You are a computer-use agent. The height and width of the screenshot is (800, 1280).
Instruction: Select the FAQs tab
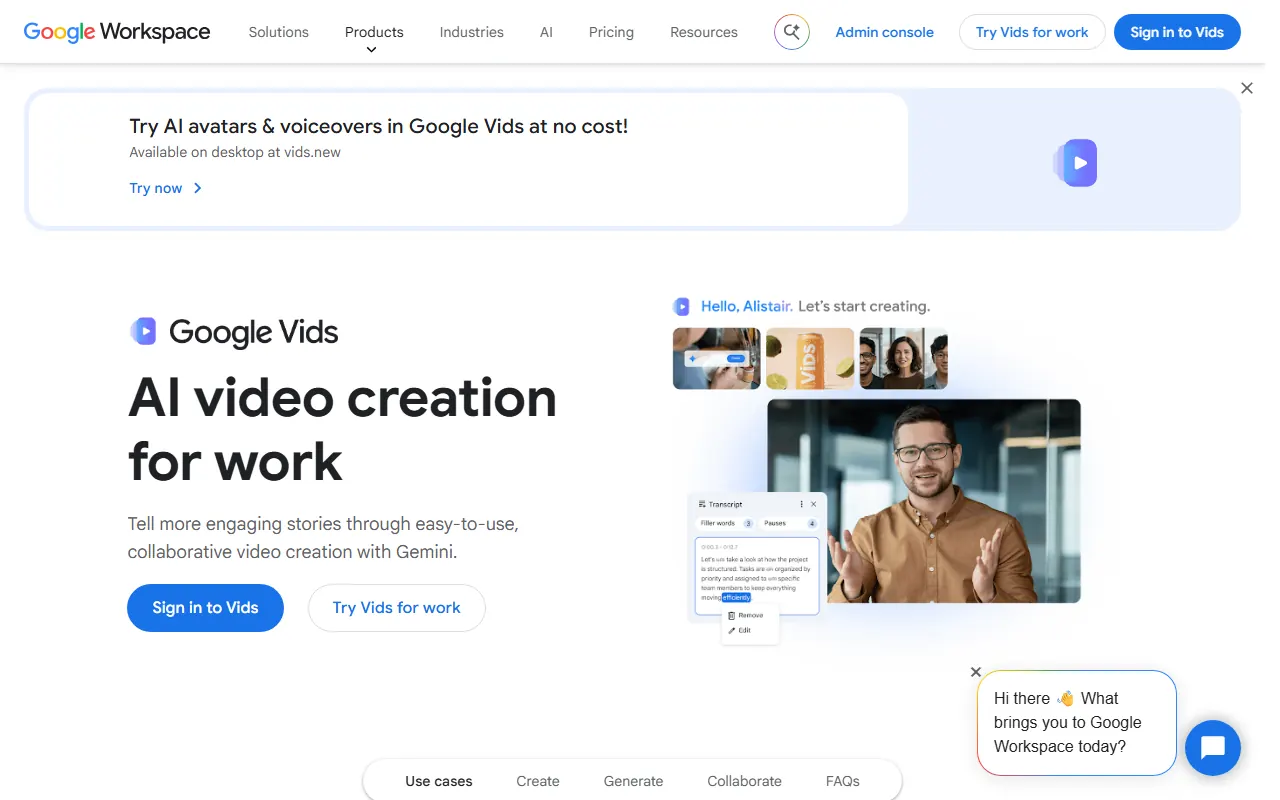click(x=843, y=781)
